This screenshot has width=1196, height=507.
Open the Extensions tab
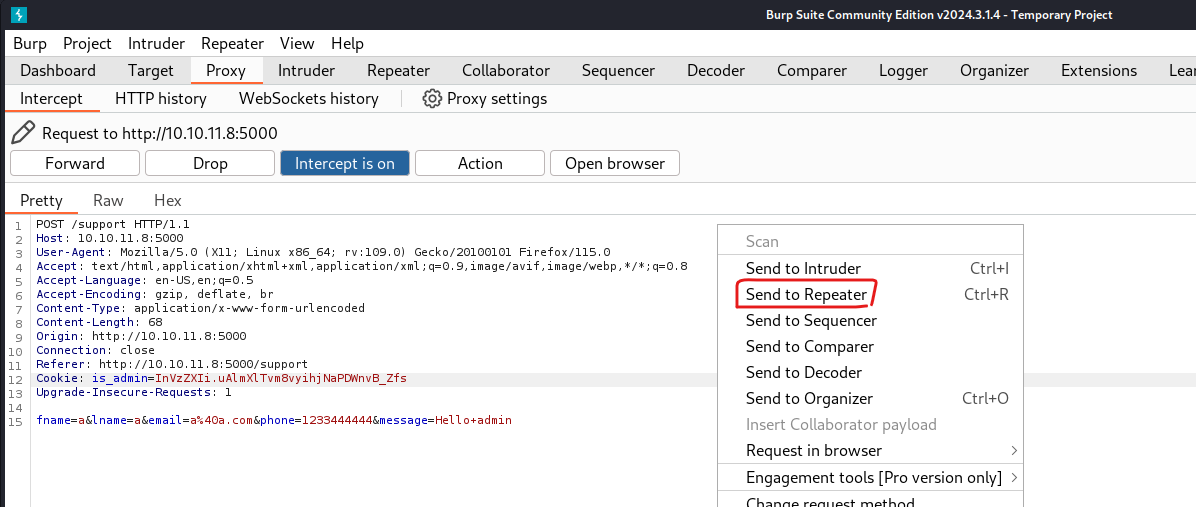1098,71
